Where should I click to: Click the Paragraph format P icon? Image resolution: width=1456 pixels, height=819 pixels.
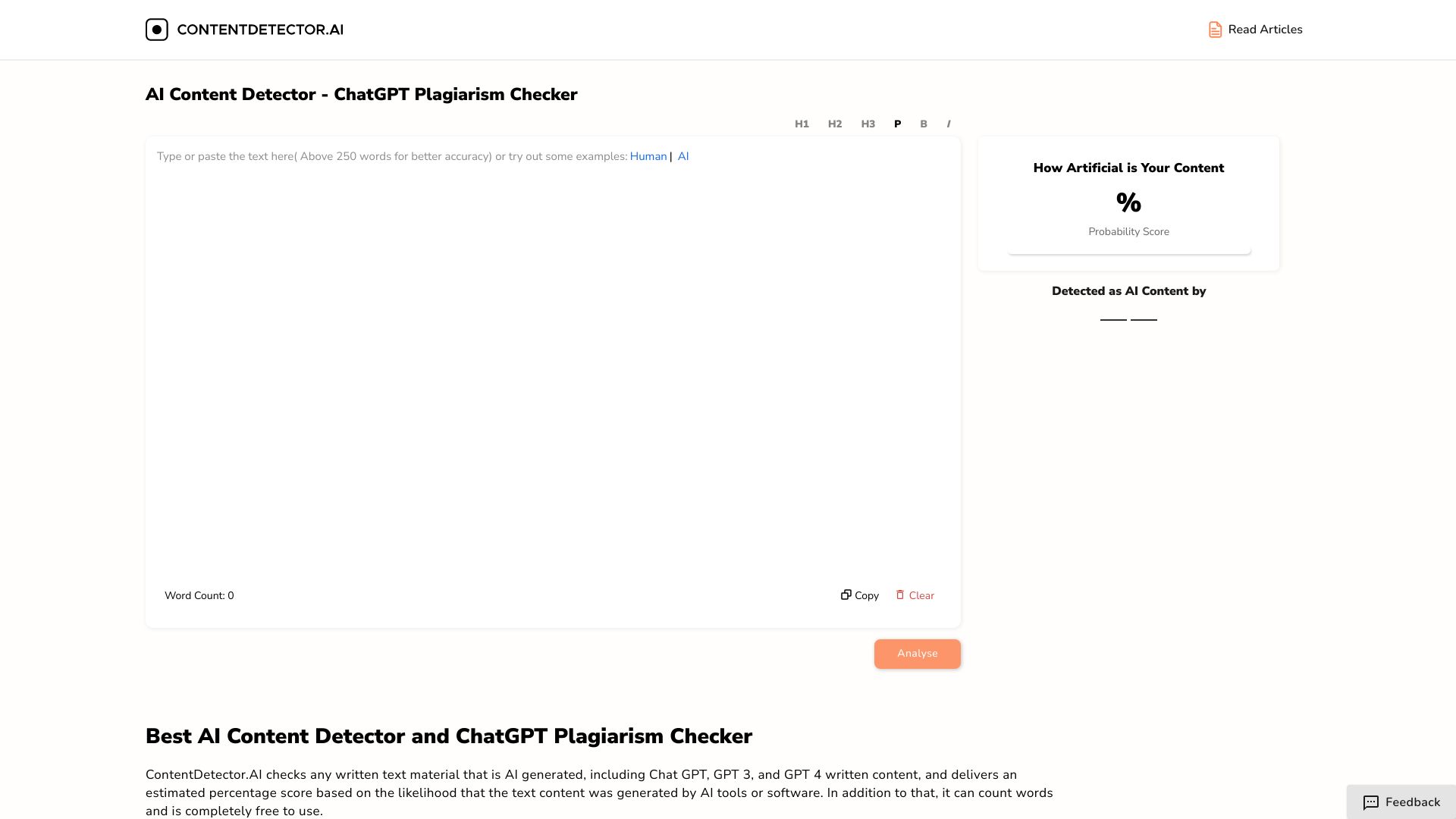[897, 123]
